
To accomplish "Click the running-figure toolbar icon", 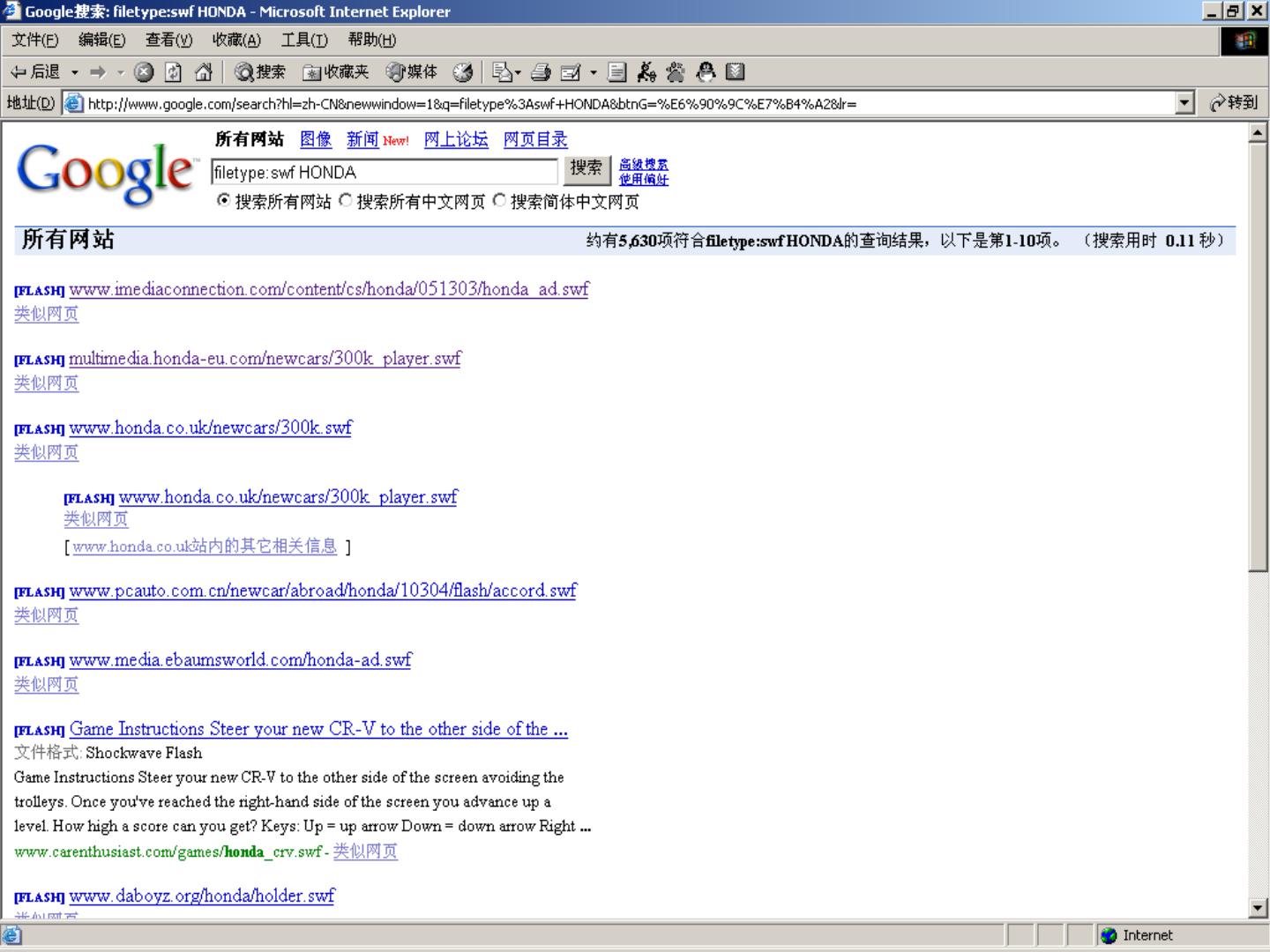I will point(646,72).
